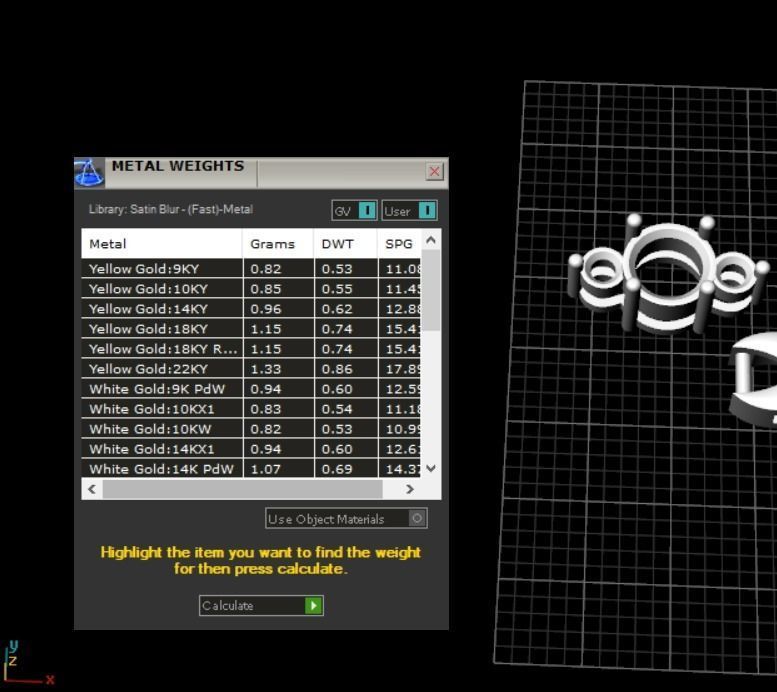Click the table scroll up arrow
The image size is (777, 692).
pyautogui.click(x=431, y=240)
